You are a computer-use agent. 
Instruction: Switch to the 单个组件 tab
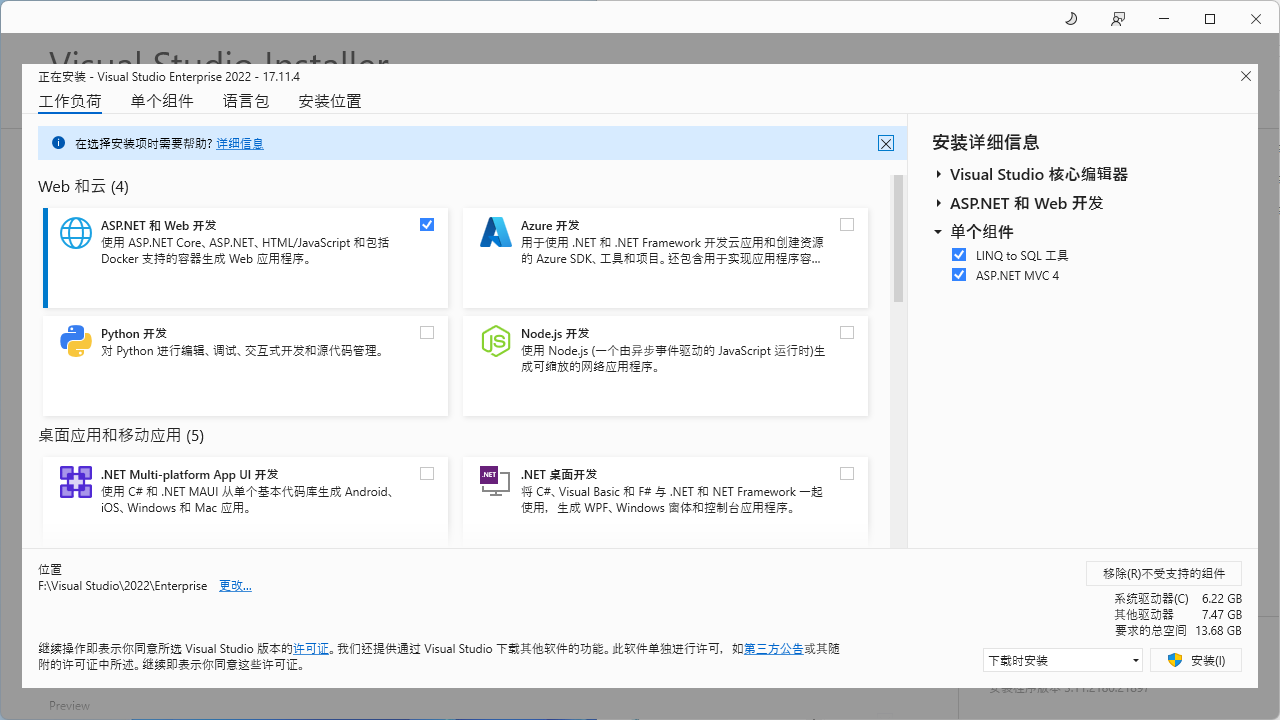[162, 101]
